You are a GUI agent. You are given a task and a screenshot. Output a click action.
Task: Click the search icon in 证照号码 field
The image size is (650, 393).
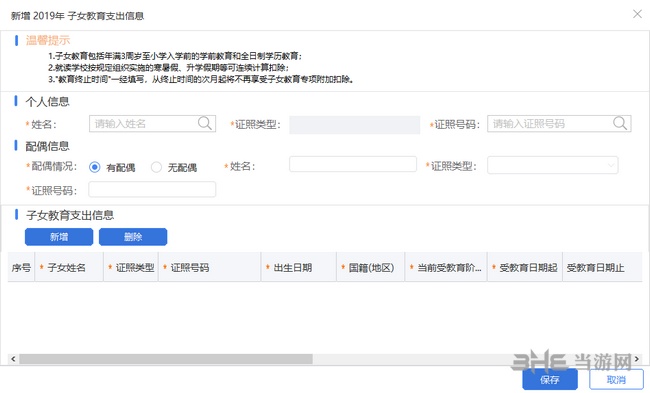(x=620, y=123)
